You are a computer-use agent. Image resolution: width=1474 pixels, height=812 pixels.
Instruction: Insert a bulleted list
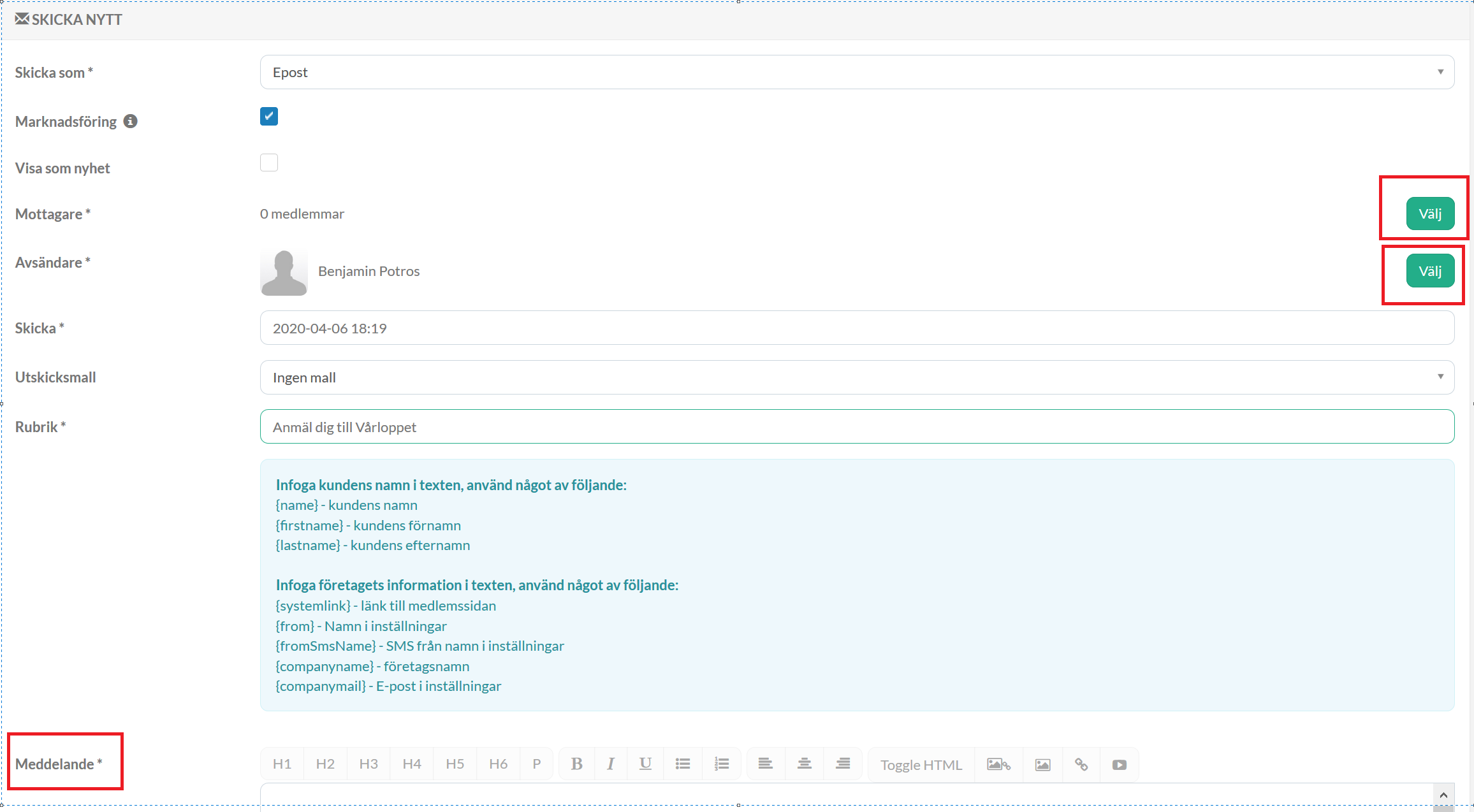click(x=683, y=764)
